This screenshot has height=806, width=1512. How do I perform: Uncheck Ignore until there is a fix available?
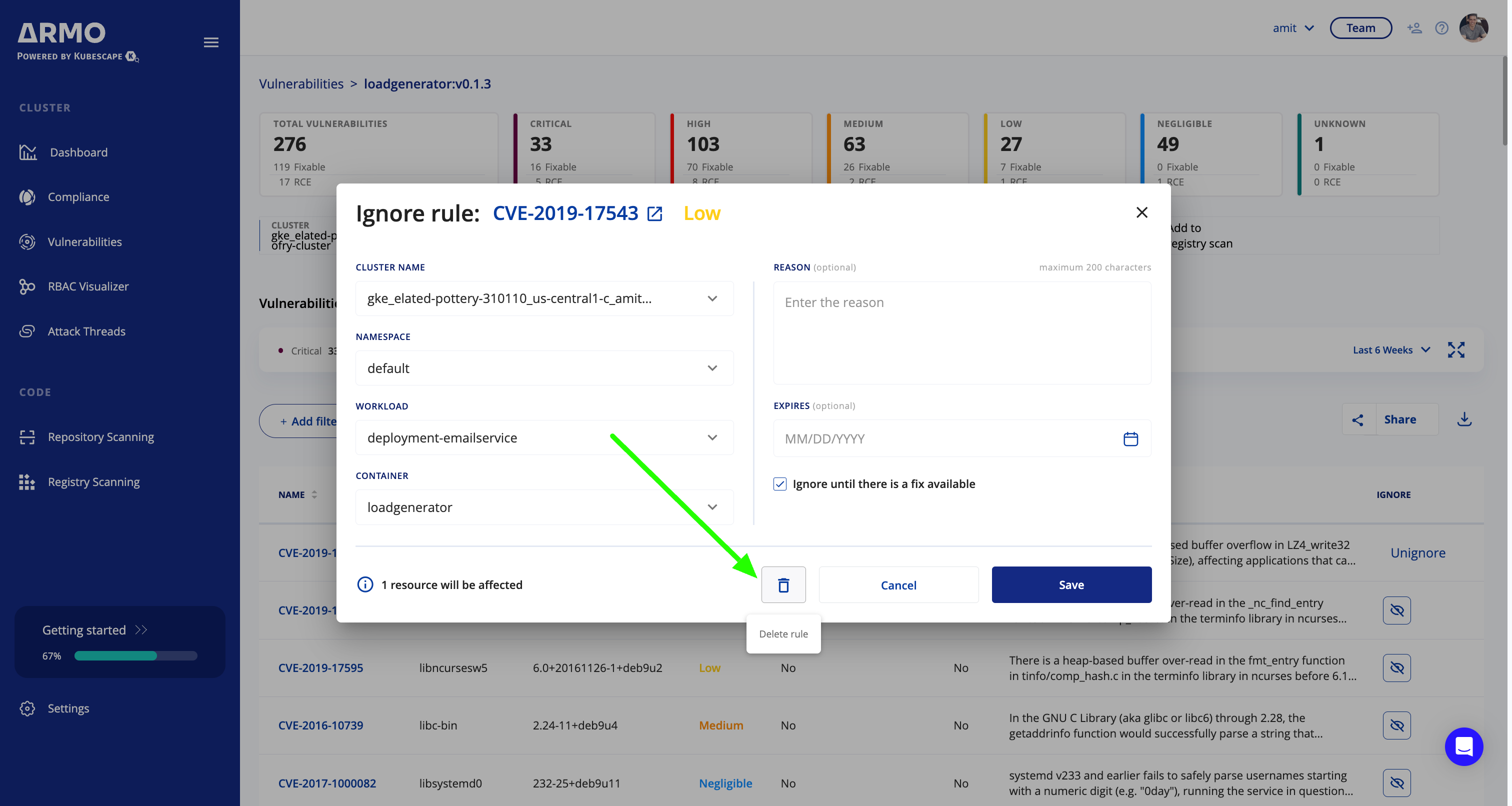pos(779,483)
